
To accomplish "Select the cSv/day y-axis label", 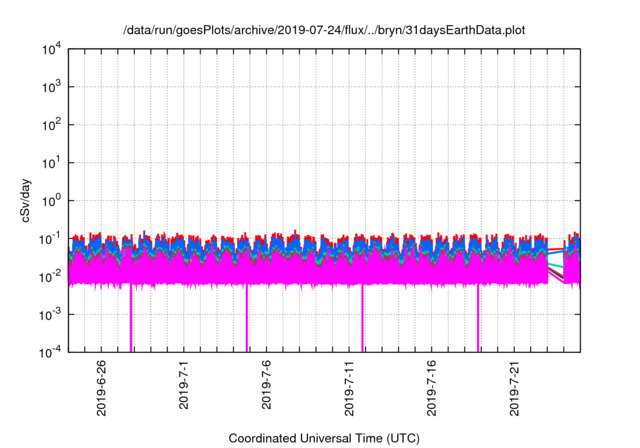I will coord(26,200).
